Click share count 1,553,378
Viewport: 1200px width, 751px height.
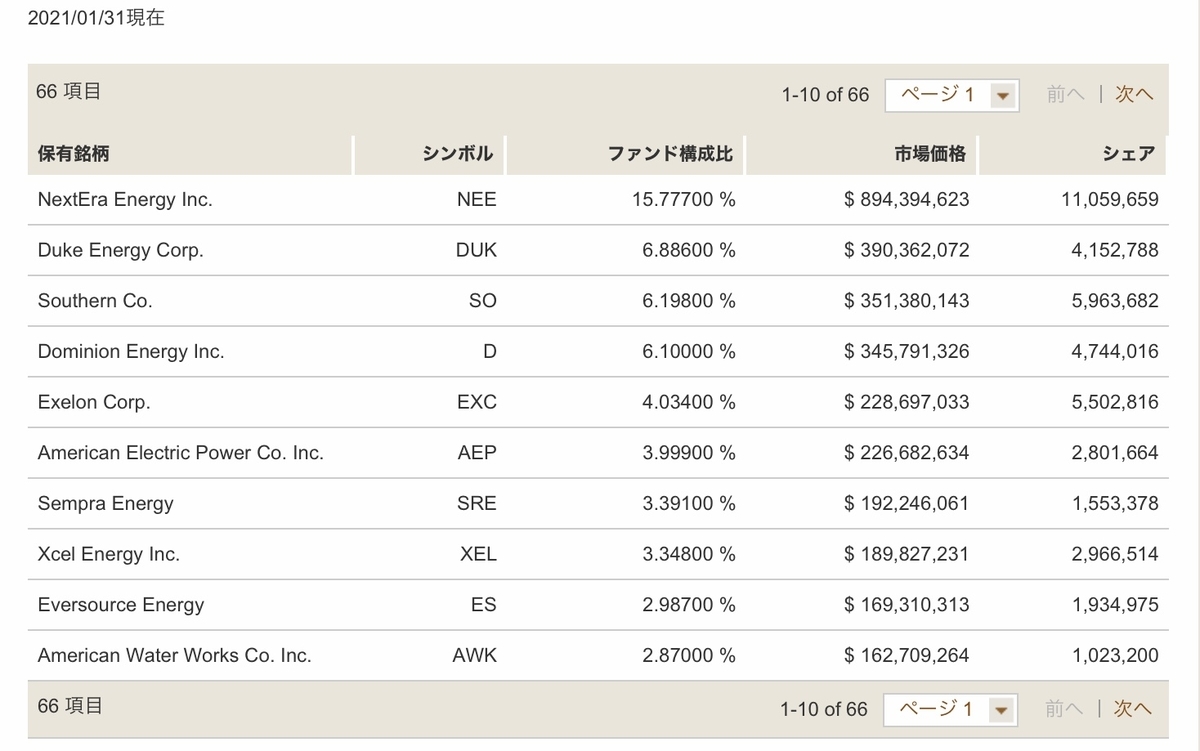(x=1115, y=503)
